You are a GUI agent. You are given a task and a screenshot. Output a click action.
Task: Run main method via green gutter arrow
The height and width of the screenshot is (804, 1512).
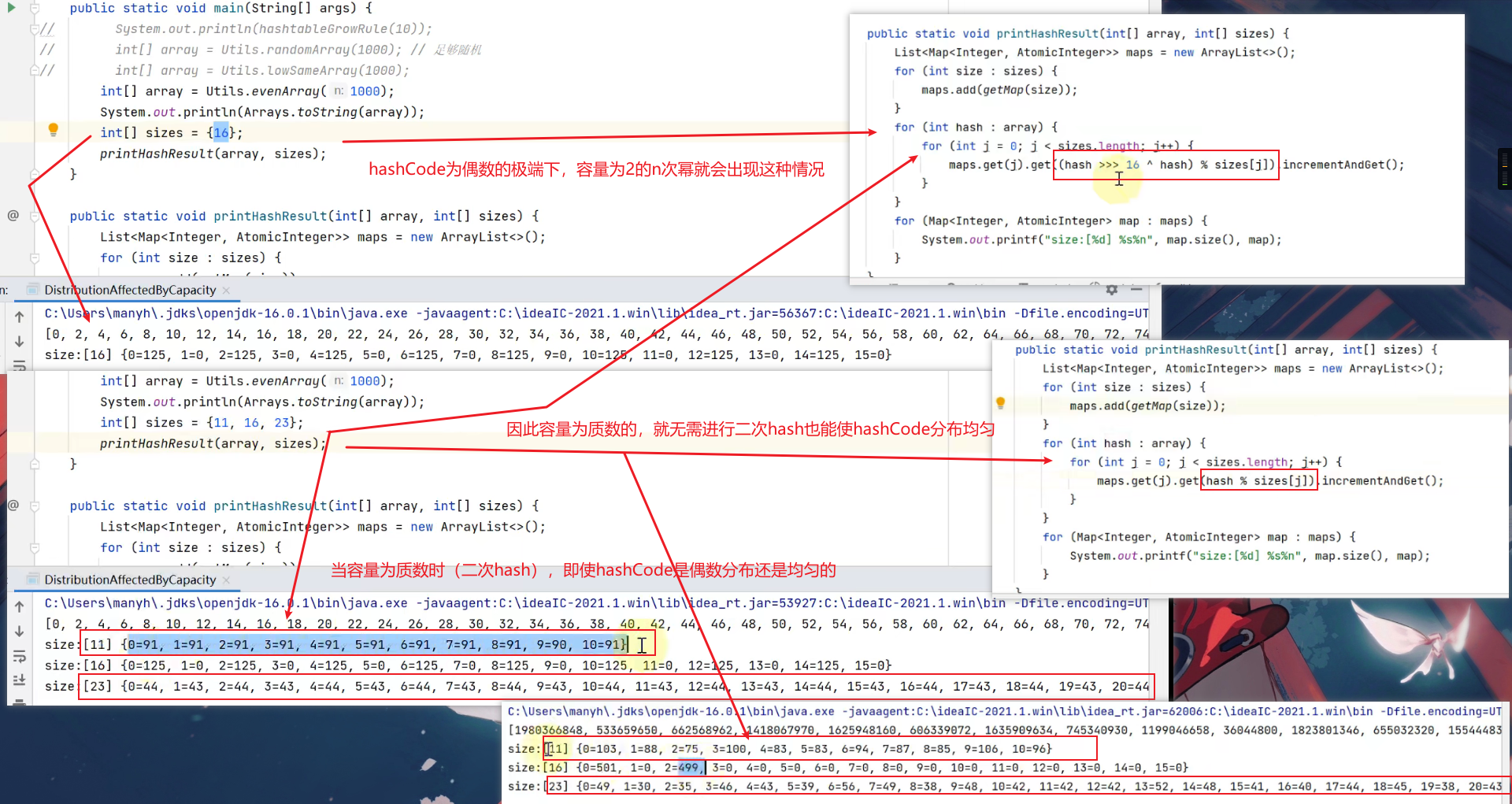12,8
